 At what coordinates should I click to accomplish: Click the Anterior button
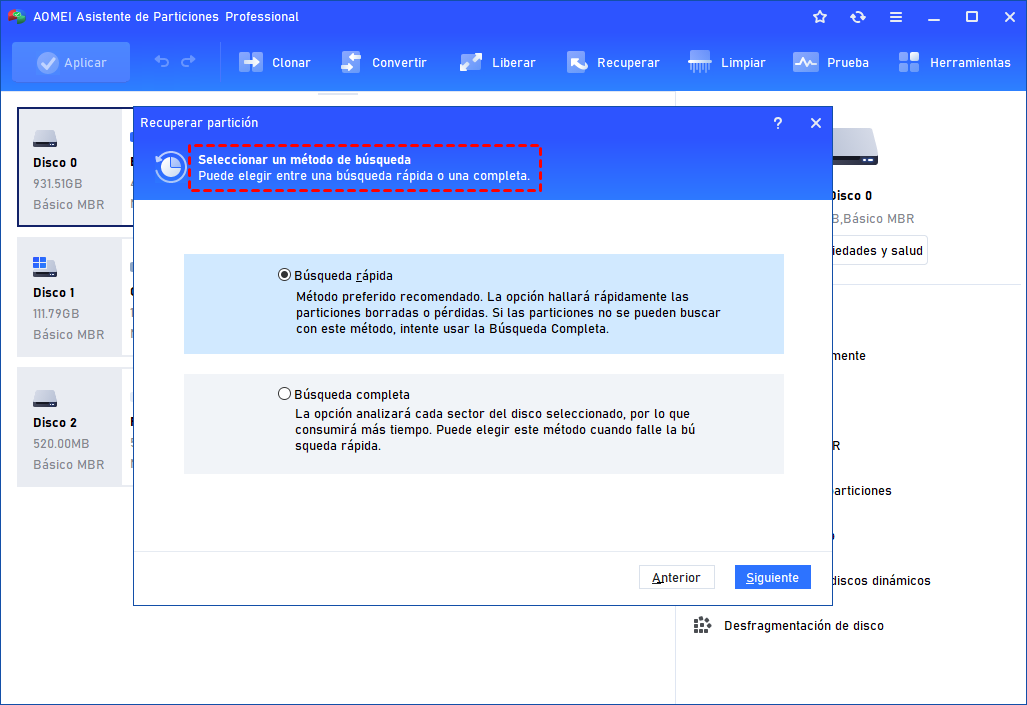[x=676, y=578]
